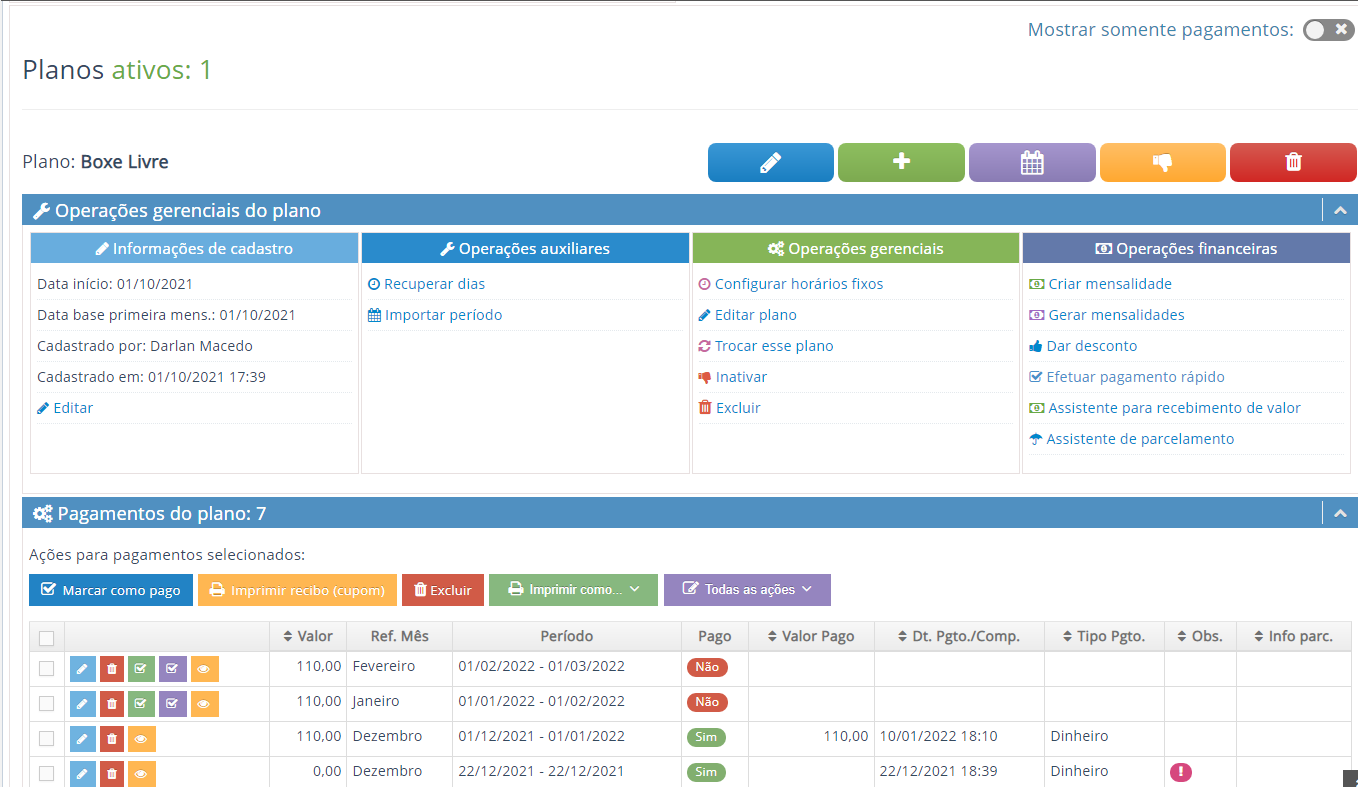The image size is (1358, 787).
Task: Click the red exclamation observation icon
Action: (1180, 772)
